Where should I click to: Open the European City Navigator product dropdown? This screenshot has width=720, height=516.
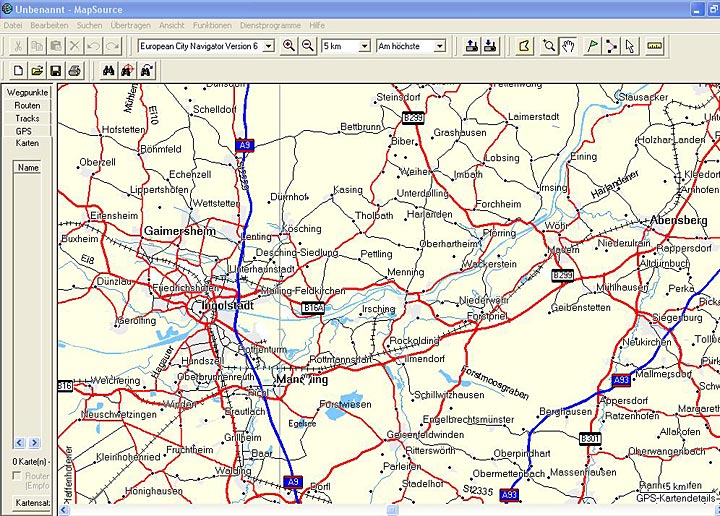pyautogui.click(x=267, y=46)
